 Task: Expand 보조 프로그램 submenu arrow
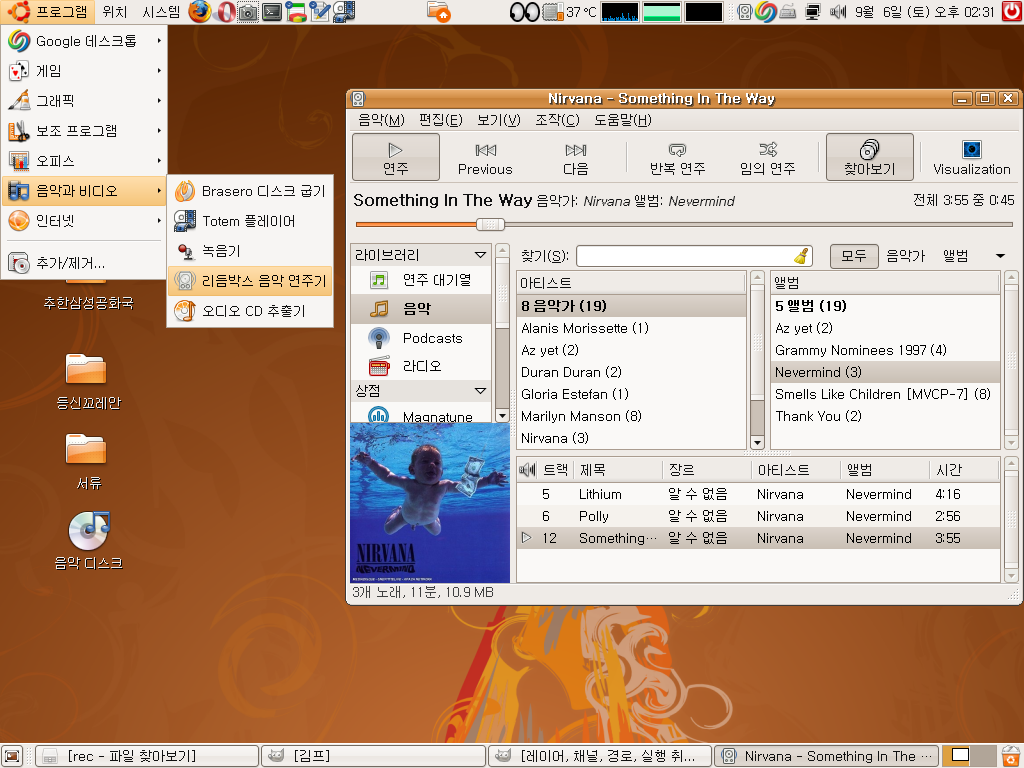pyautogui.click(x=159, y=131)
